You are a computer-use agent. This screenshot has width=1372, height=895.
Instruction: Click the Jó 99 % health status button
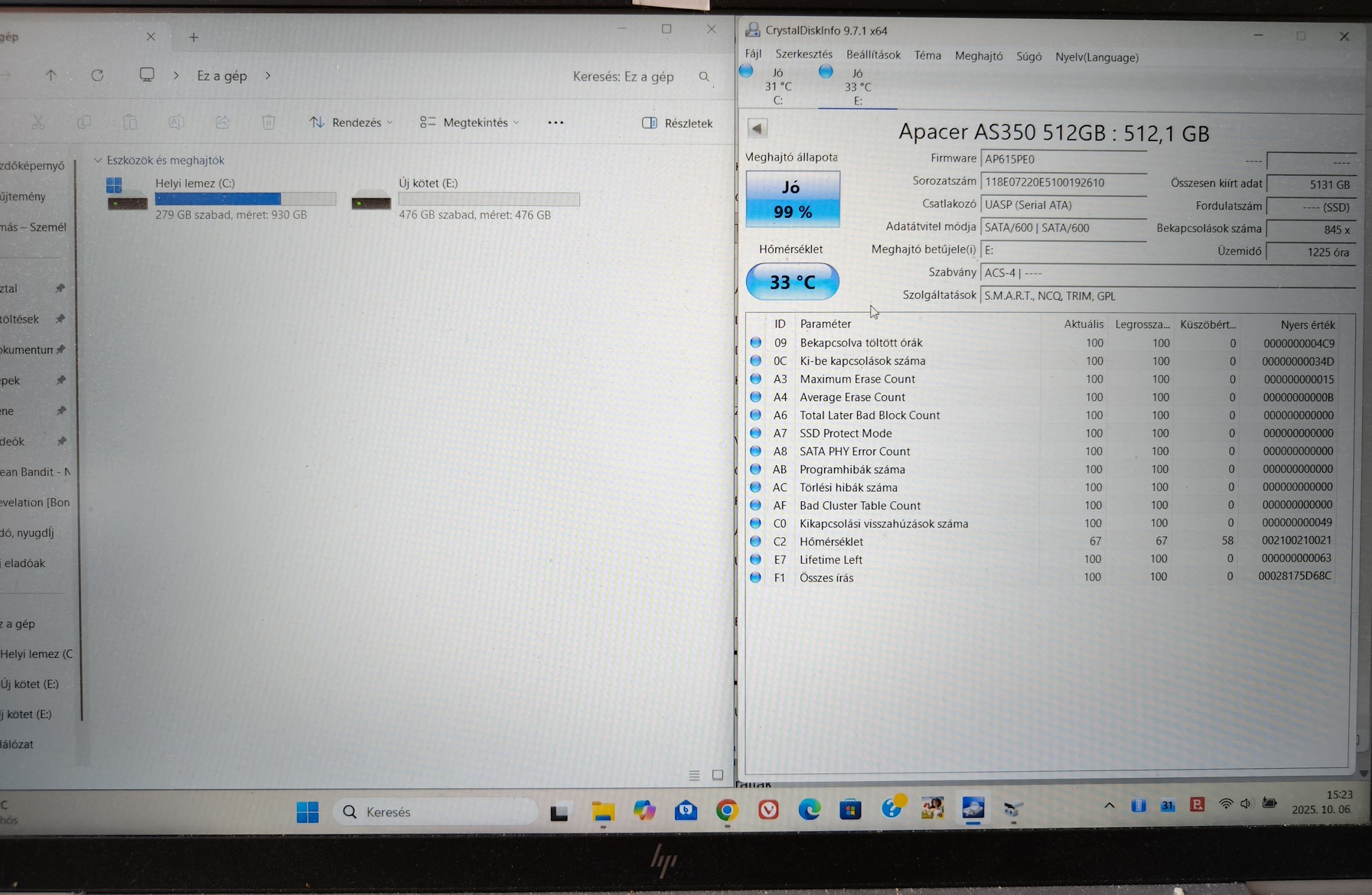(793, 200)
